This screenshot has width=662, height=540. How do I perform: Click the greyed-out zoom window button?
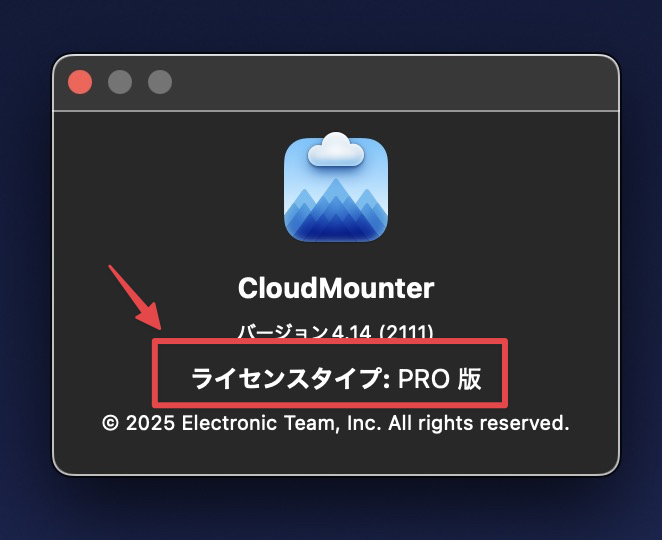coord(160,82)
